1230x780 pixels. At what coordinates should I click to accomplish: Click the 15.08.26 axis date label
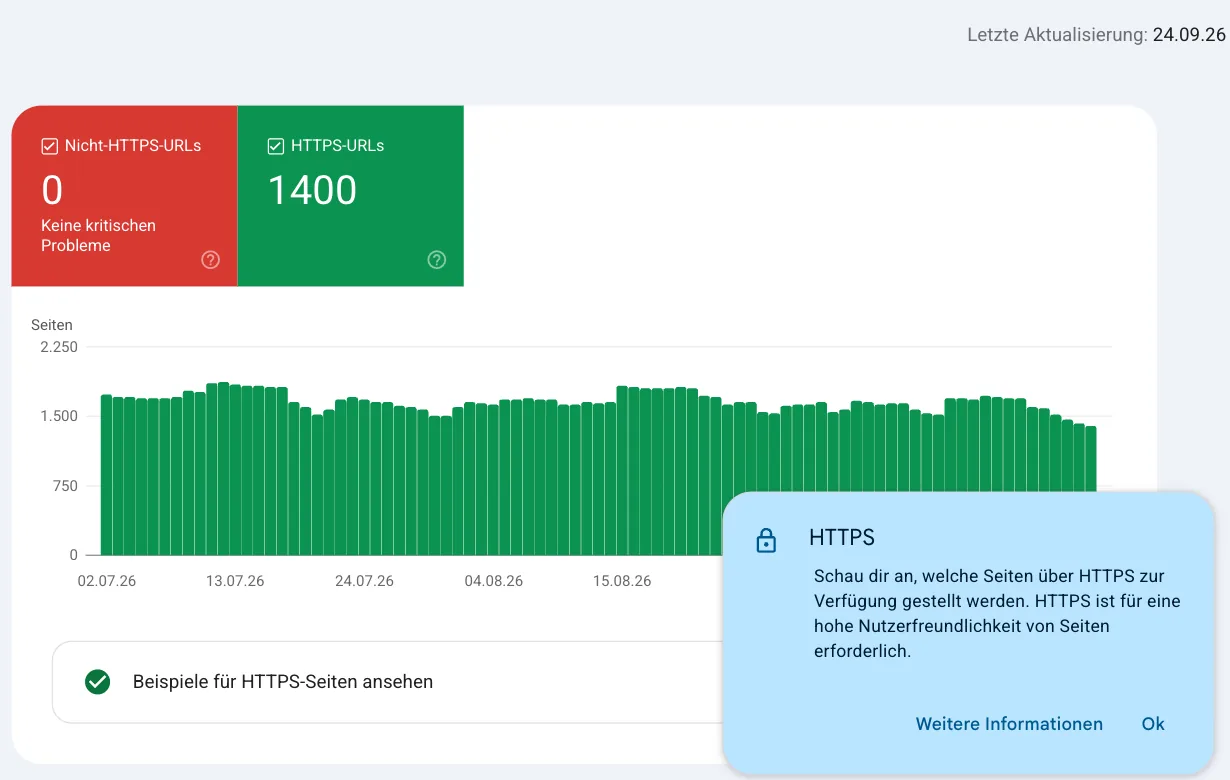[x=622, y=581]
